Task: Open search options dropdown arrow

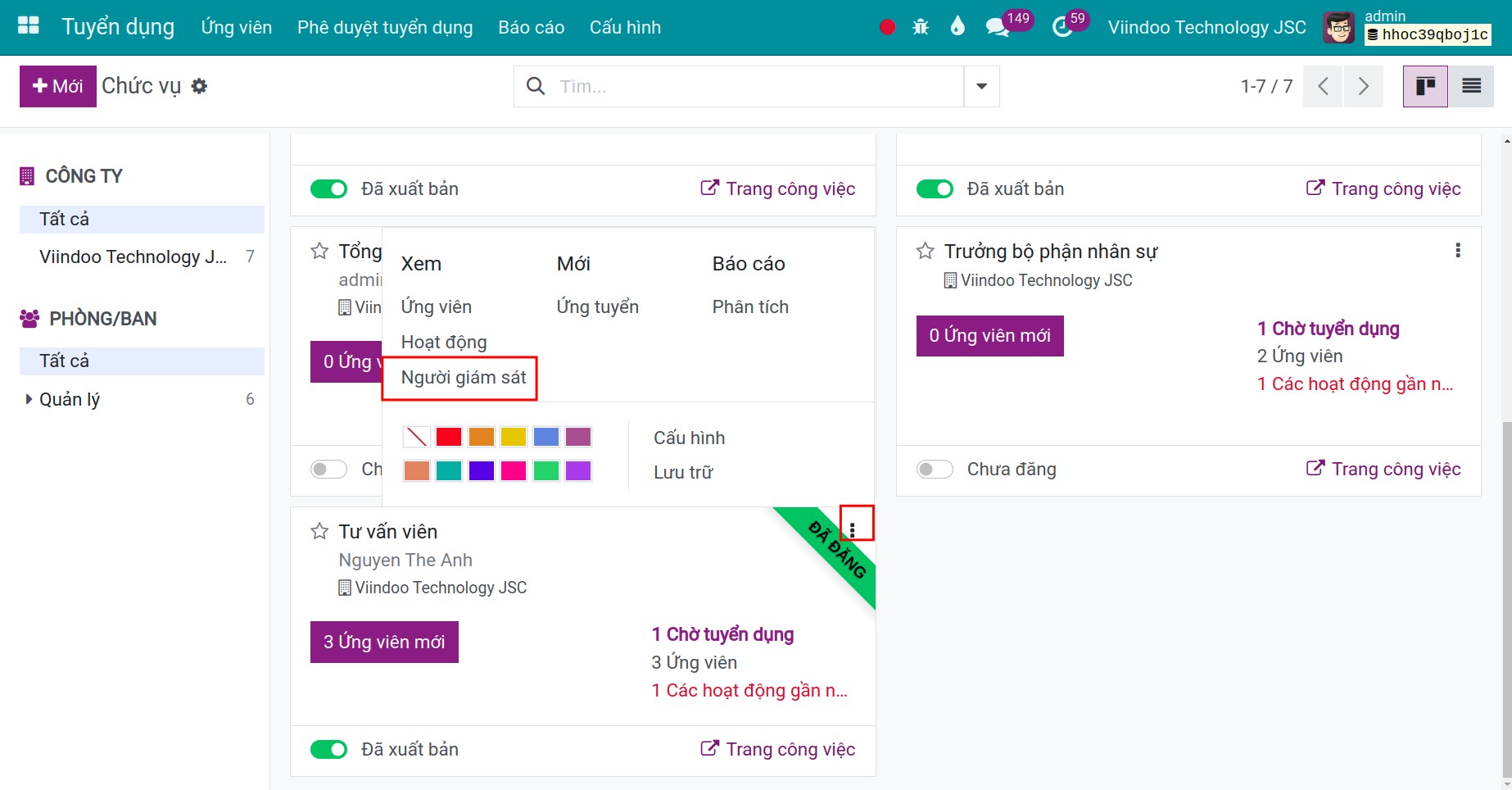Action: coord(981,86)
